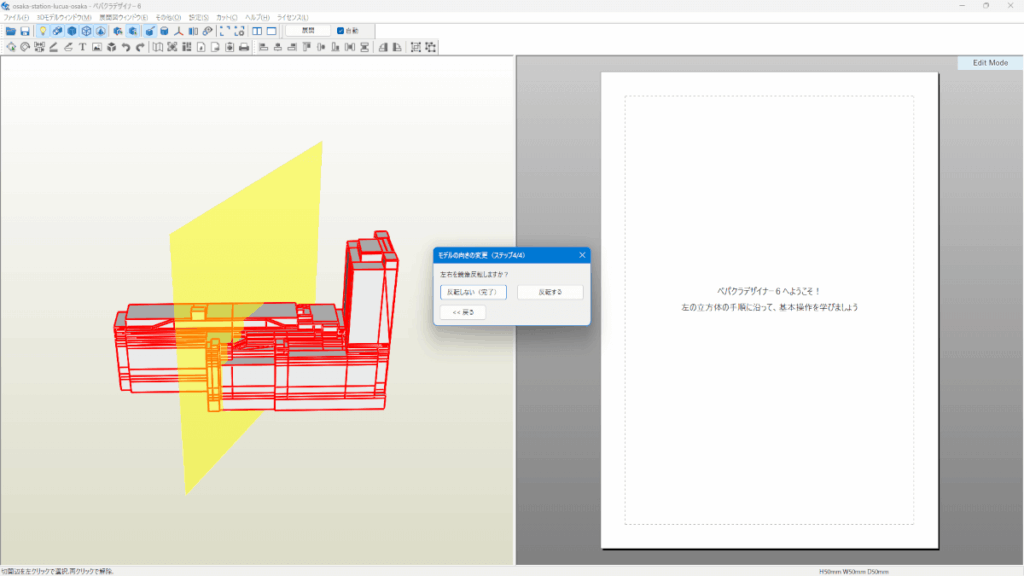The image size is (1024, 576).
Task: Click the 展開 unfold button in toolbar
Action: coord(308,31)
